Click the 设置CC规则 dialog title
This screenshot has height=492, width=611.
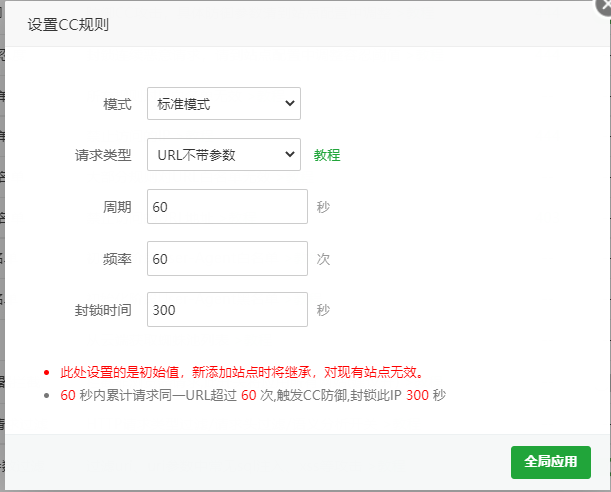click(x=68, y=25)
